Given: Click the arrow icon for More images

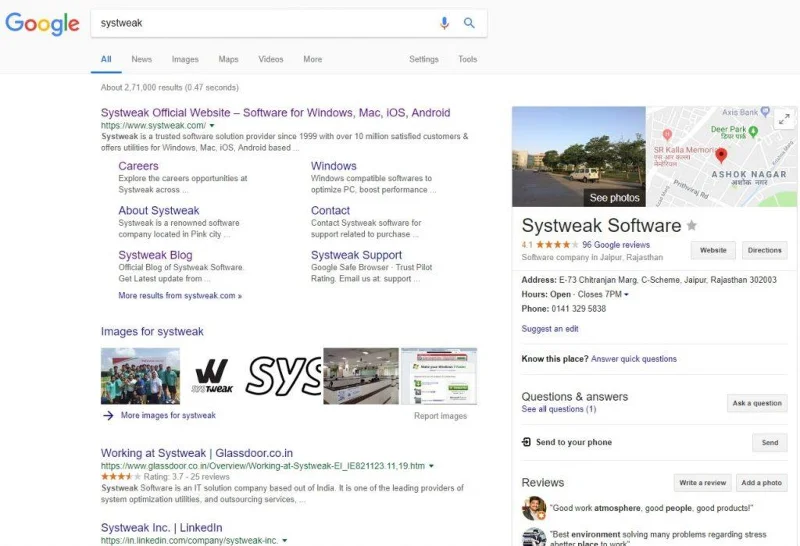Looking at the screenshot, I should [108, 415].
